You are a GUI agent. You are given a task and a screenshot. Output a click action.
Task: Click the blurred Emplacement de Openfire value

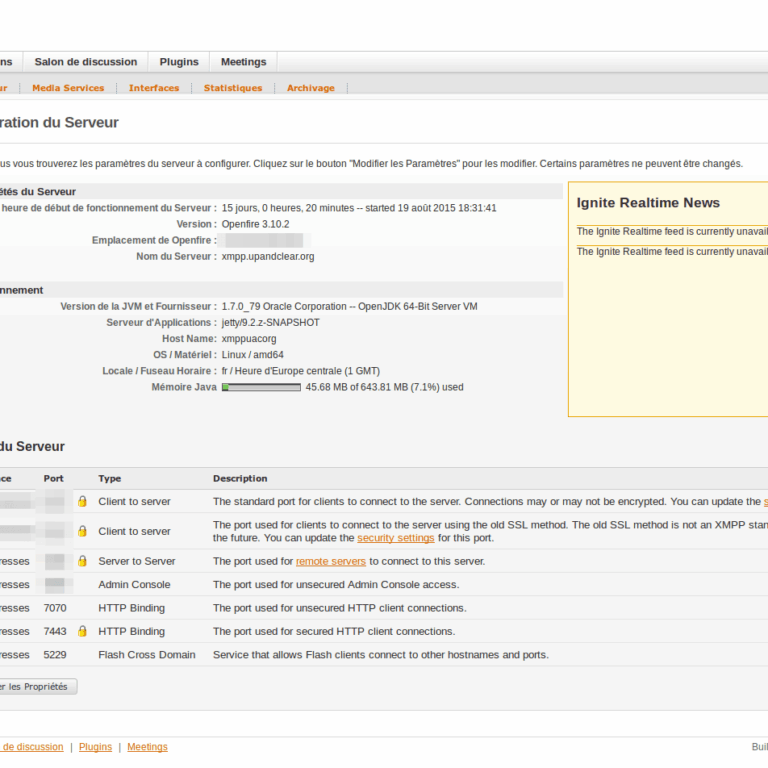pyautogui.click(x=264, y=240)
